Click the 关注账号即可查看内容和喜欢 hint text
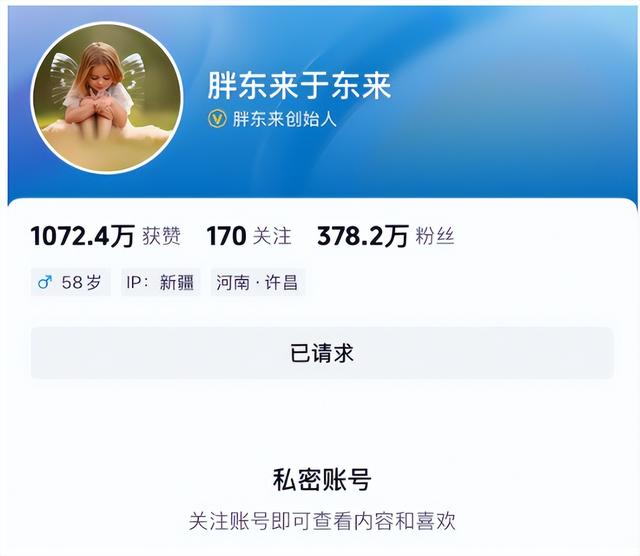The height and width of the screenshot is (556, 640). point(322,521)
